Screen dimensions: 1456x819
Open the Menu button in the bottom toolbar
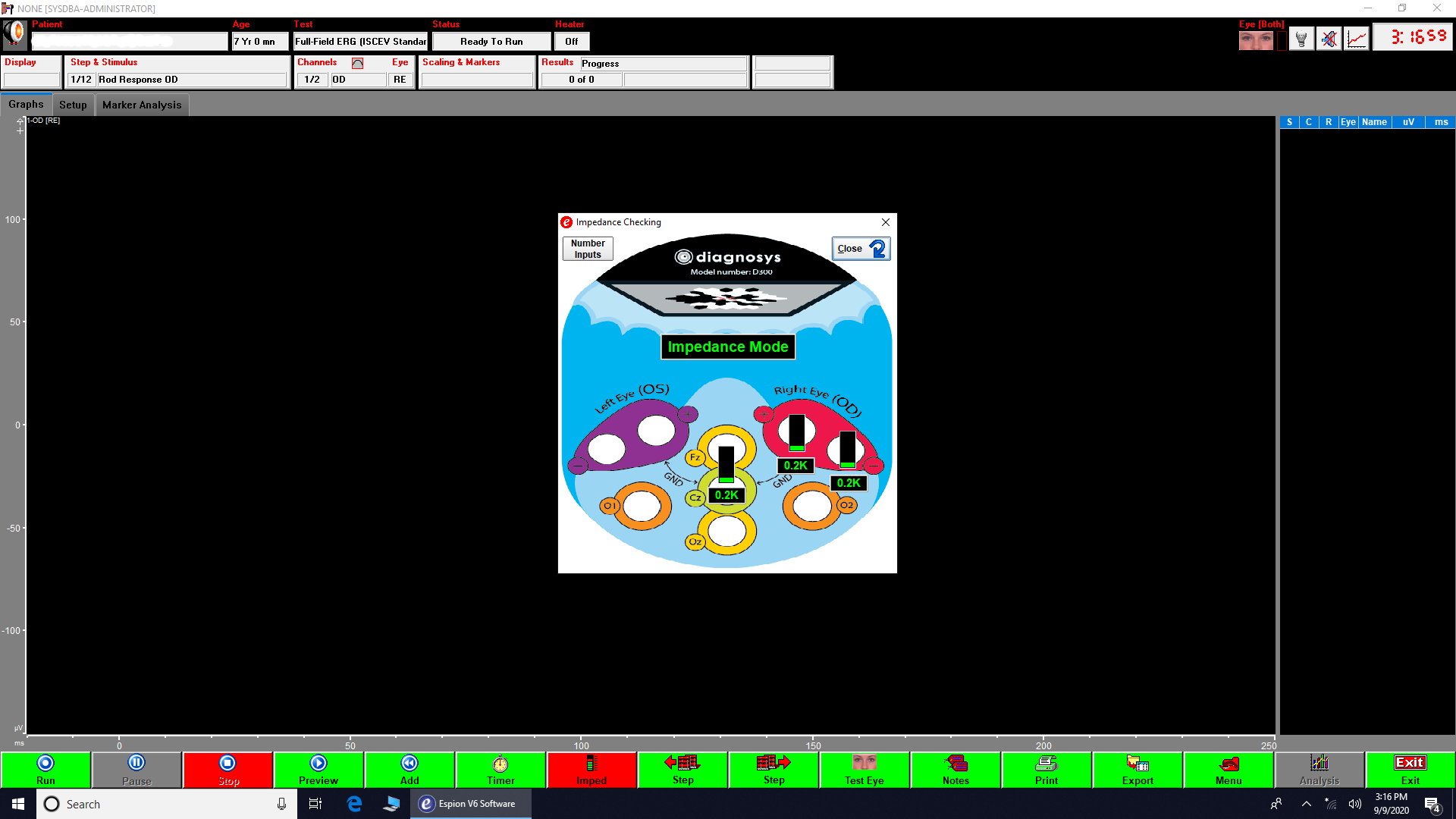click(x=1228, y=770)
